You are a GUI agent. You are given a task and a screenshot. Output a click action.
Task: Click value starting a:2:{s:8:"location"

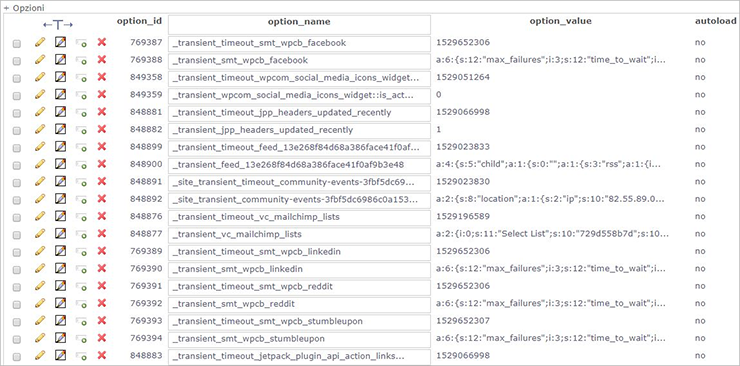click(x=551, y=199)
